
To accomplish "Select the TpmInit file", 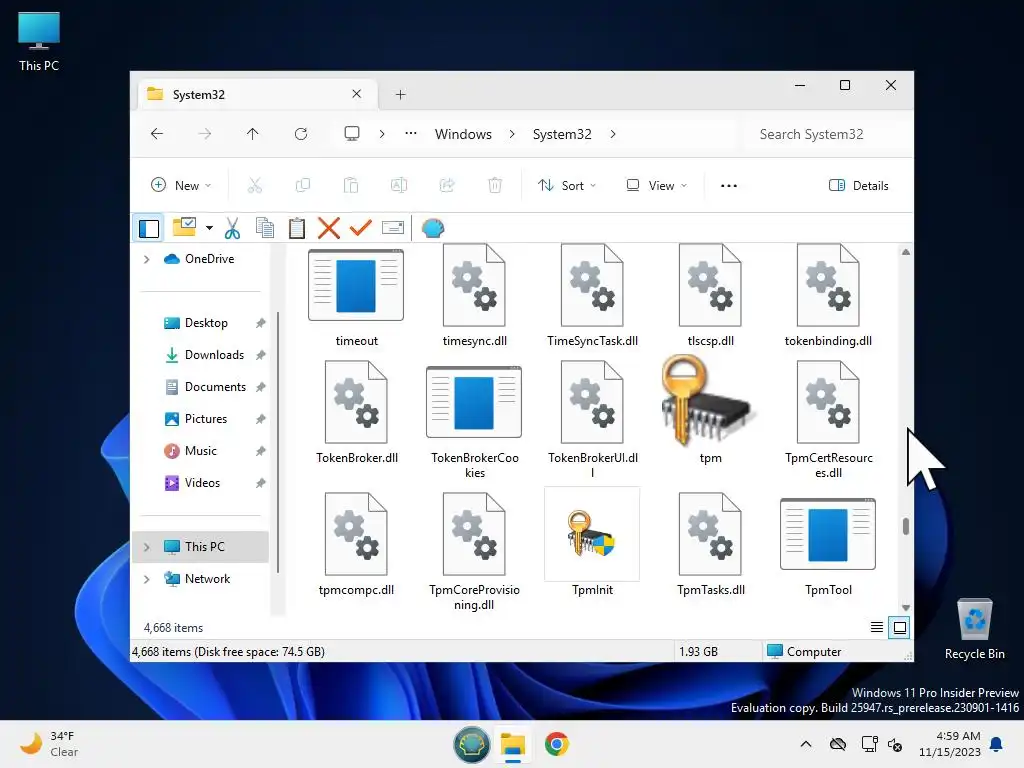I will (x=592, y=543).
